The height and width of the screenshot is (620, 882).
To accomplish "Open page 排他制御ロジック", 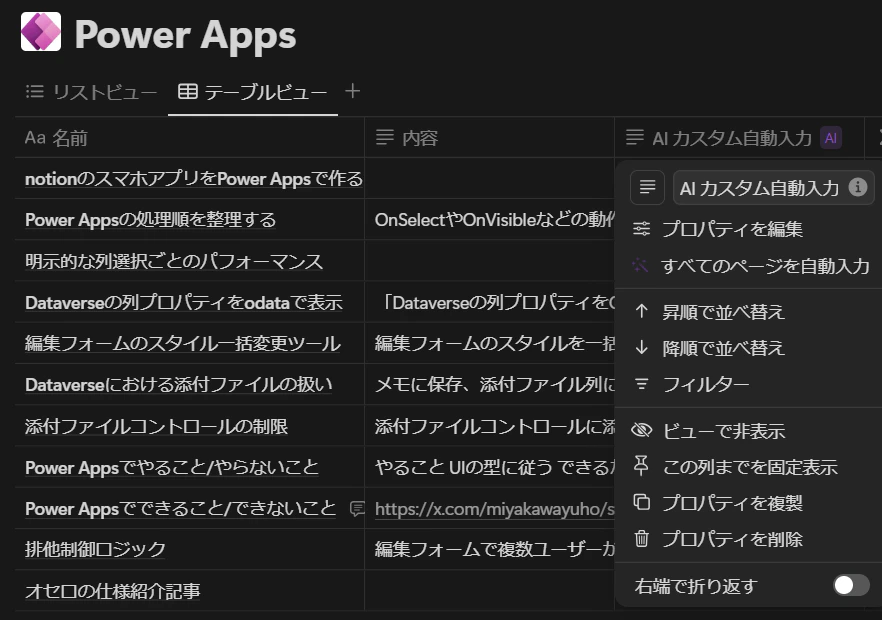I will tap(96, 549).
